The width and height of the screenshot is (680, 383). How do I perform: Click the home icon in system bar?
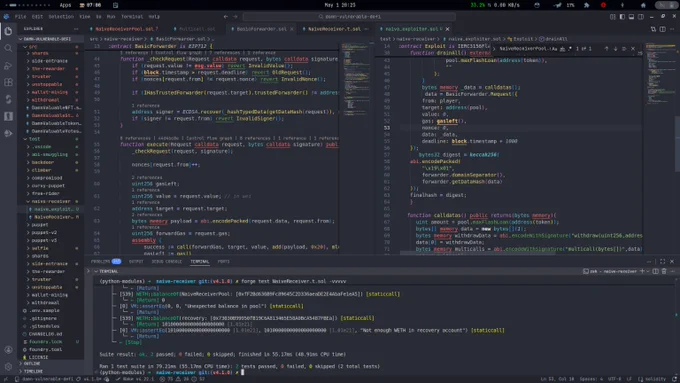(x=643, y=5)
